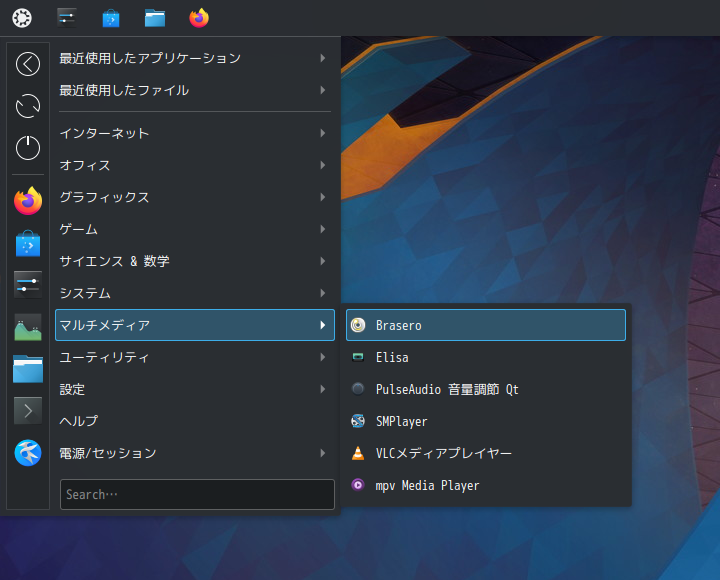Screen dimensions: 720x580
Task: Expand arrow next to ユーティリティ
Action: tap(323, 357)
